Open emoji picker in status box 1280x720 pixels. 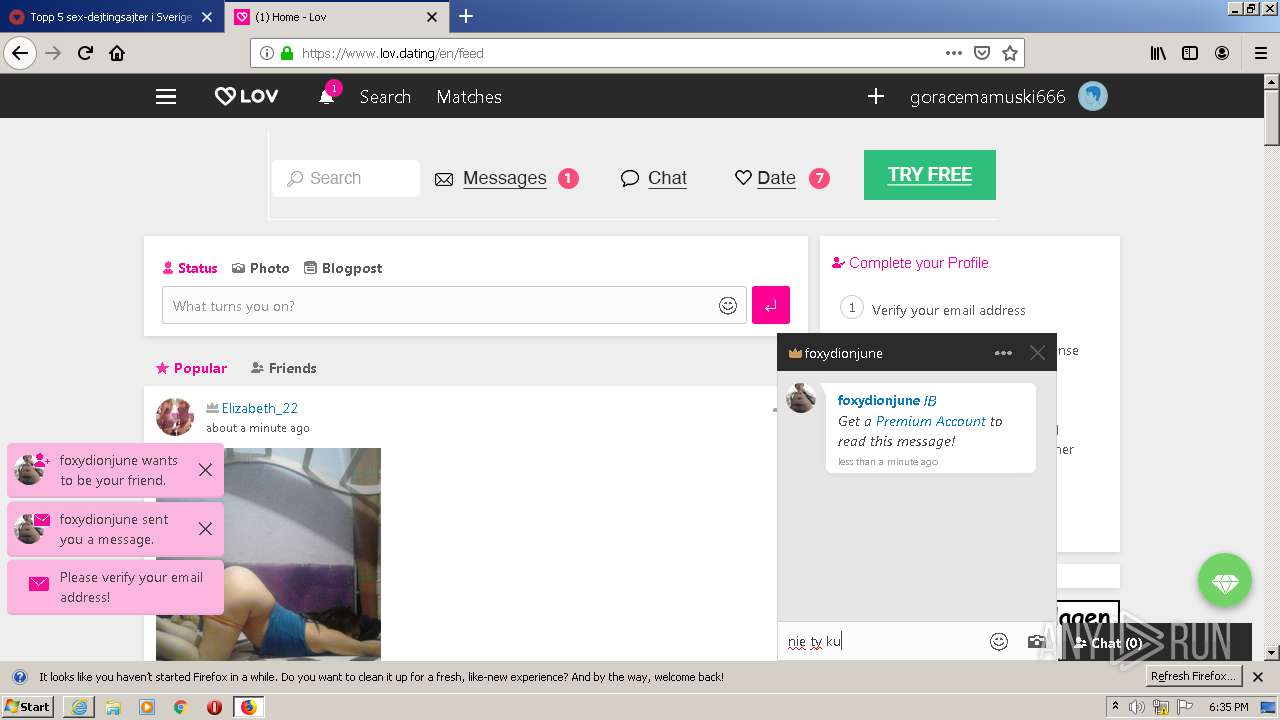click(x=728, y=306)
